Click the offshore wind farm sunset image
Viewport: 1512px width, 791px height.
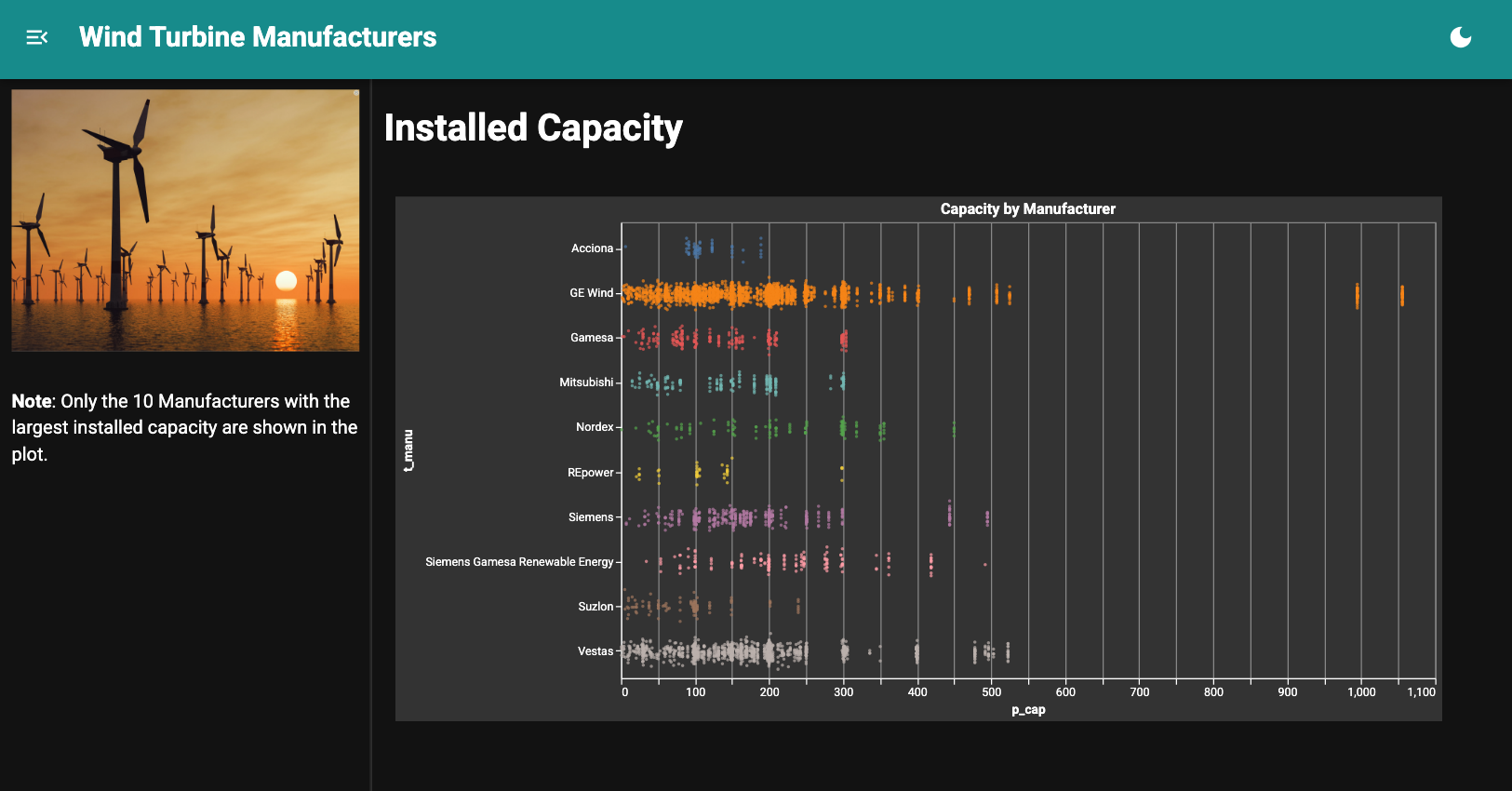185,221
